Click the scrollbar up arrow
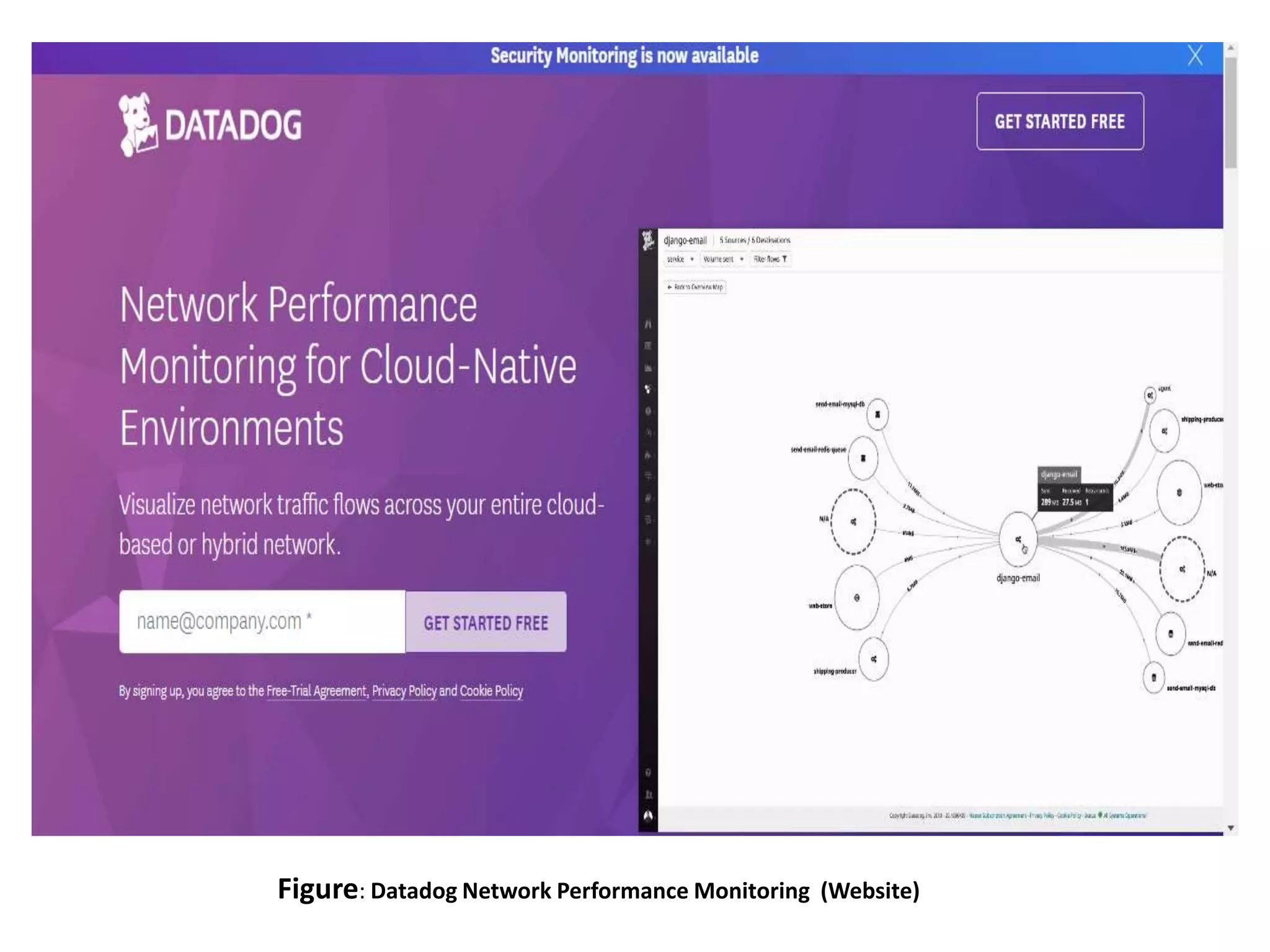This screenshot has height=952, width=1270. coord(1231,48)
